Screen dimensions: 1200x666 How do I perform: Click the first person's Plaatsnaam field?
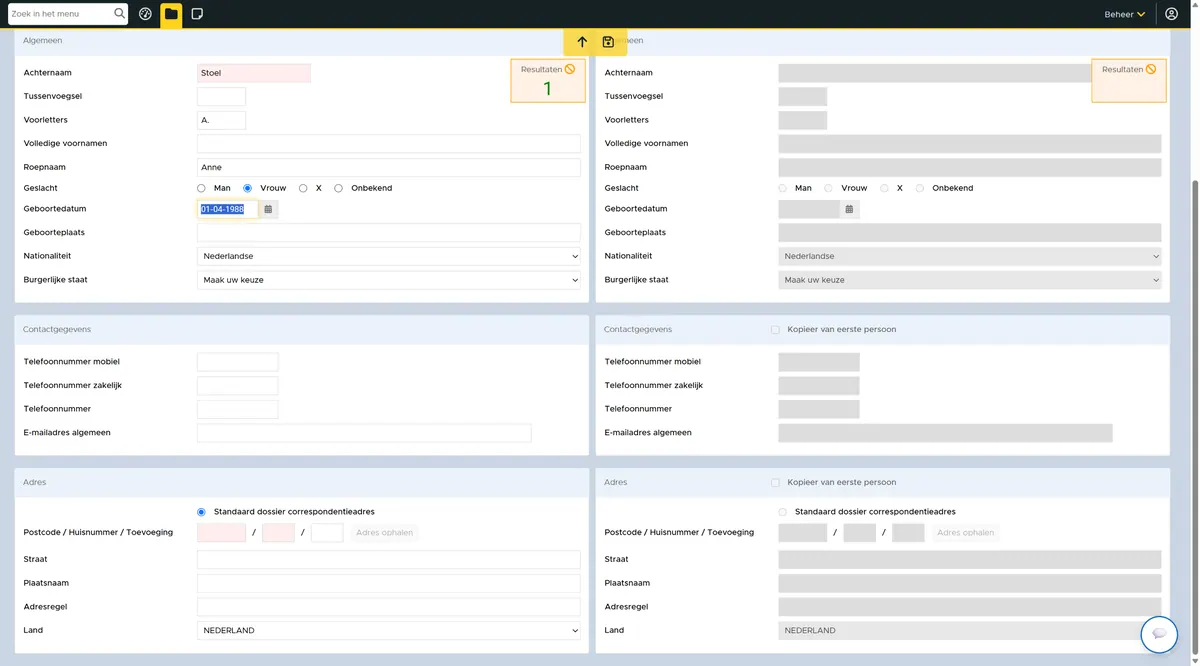[x=389, y=583]
